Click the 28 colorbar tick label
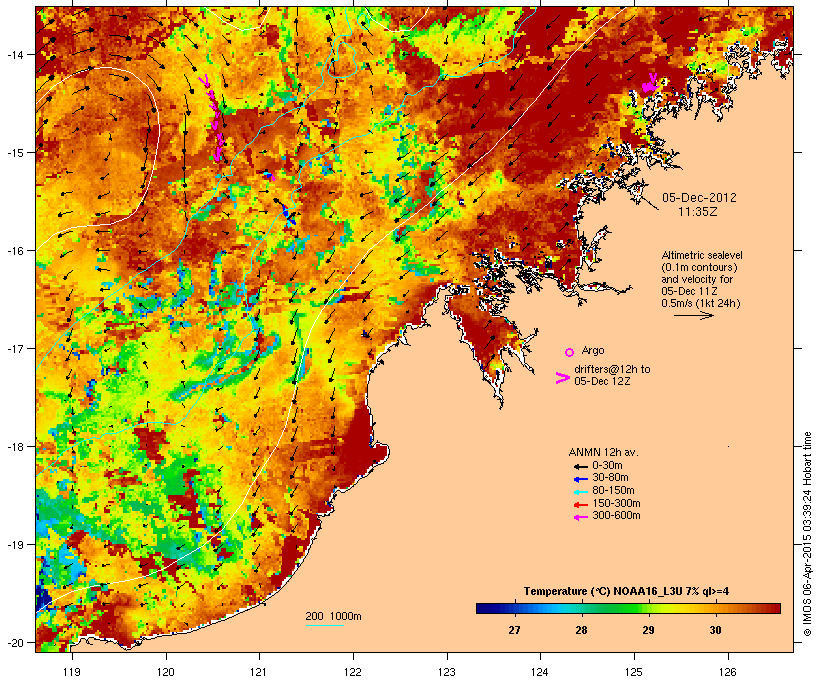This screenshot has height=680, width=820. click(582, 630)
